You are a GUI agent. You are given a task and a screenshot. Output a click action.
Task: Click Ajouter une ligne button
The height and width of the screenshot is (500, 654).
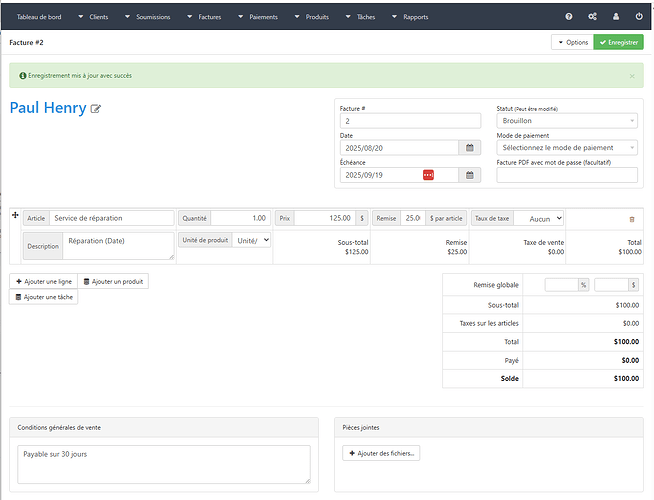[x=44, y=281]
